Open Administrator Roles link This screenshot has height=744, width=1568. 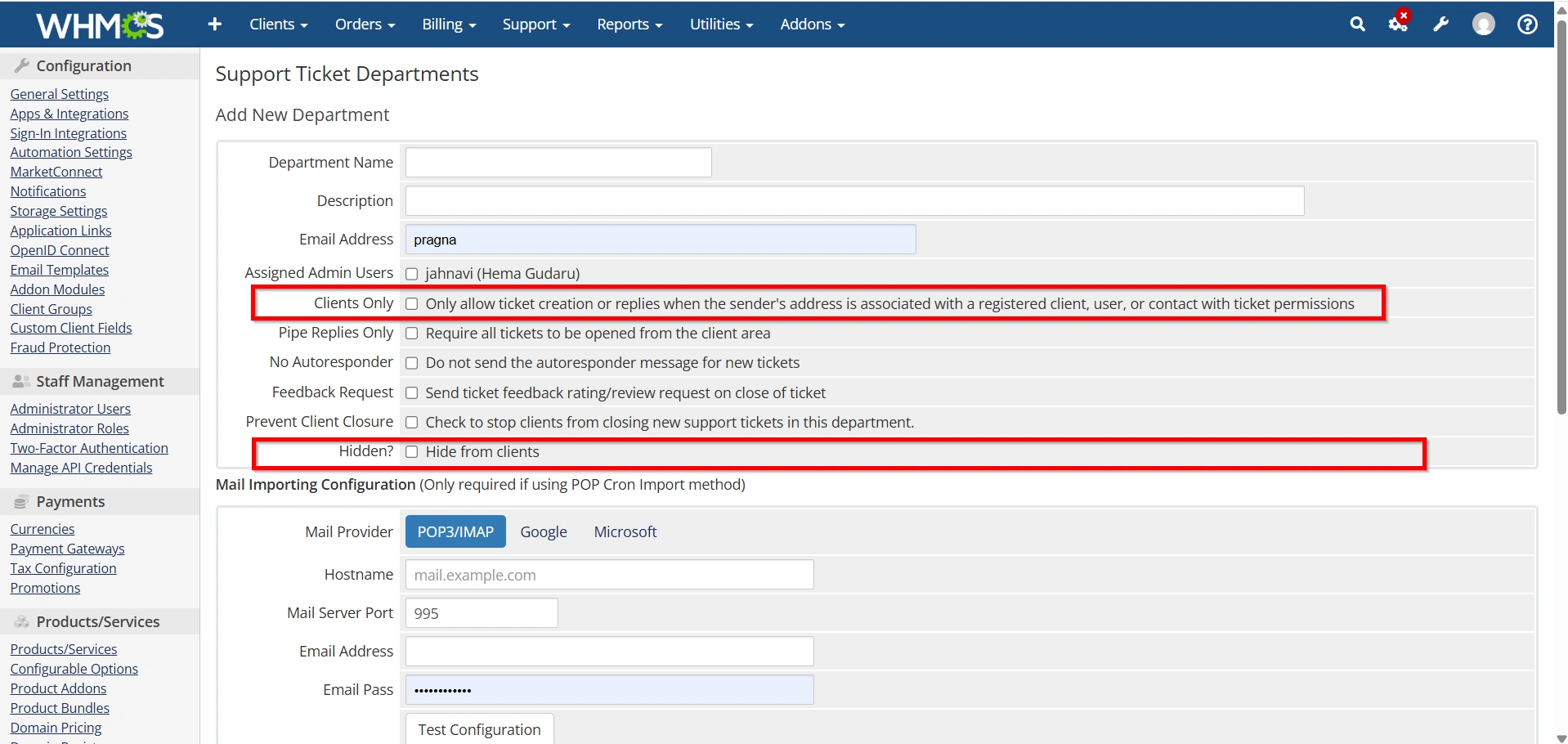pyautogui.click(x=69, y=428)
